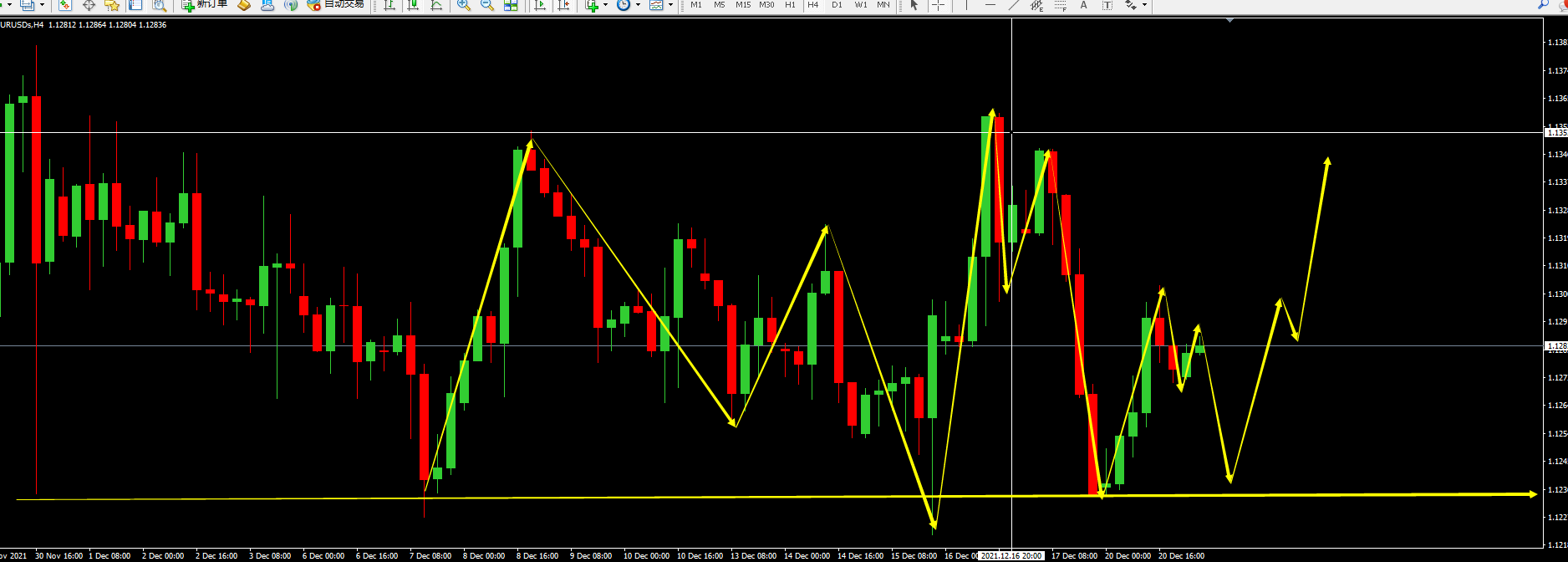Select the W1 timeframe
Viewport: 1568px width, 562px height.
click(x=860, y=5)
